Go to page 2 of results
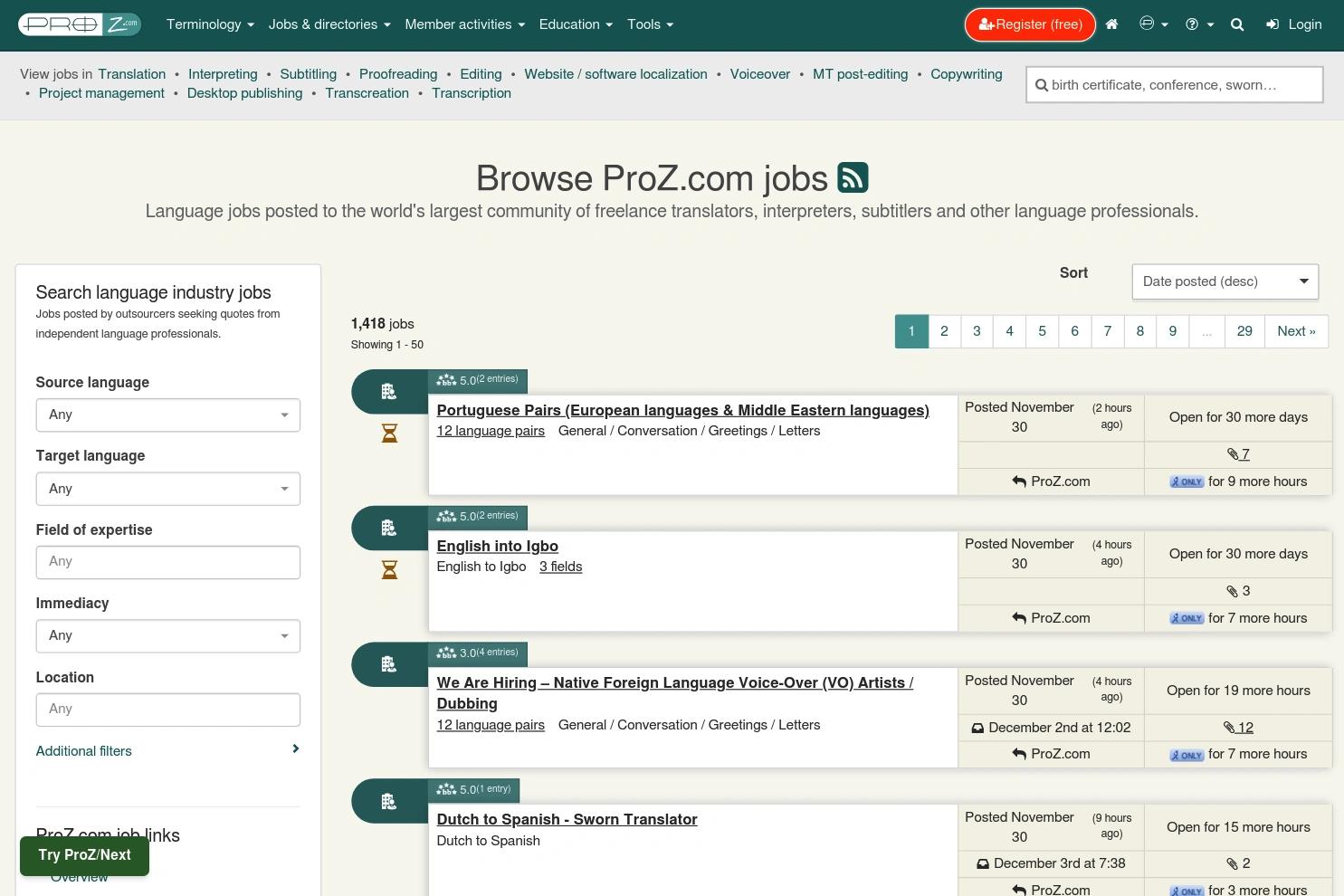The width and height of the screenshot is (1344, 896). coord(944,331)
